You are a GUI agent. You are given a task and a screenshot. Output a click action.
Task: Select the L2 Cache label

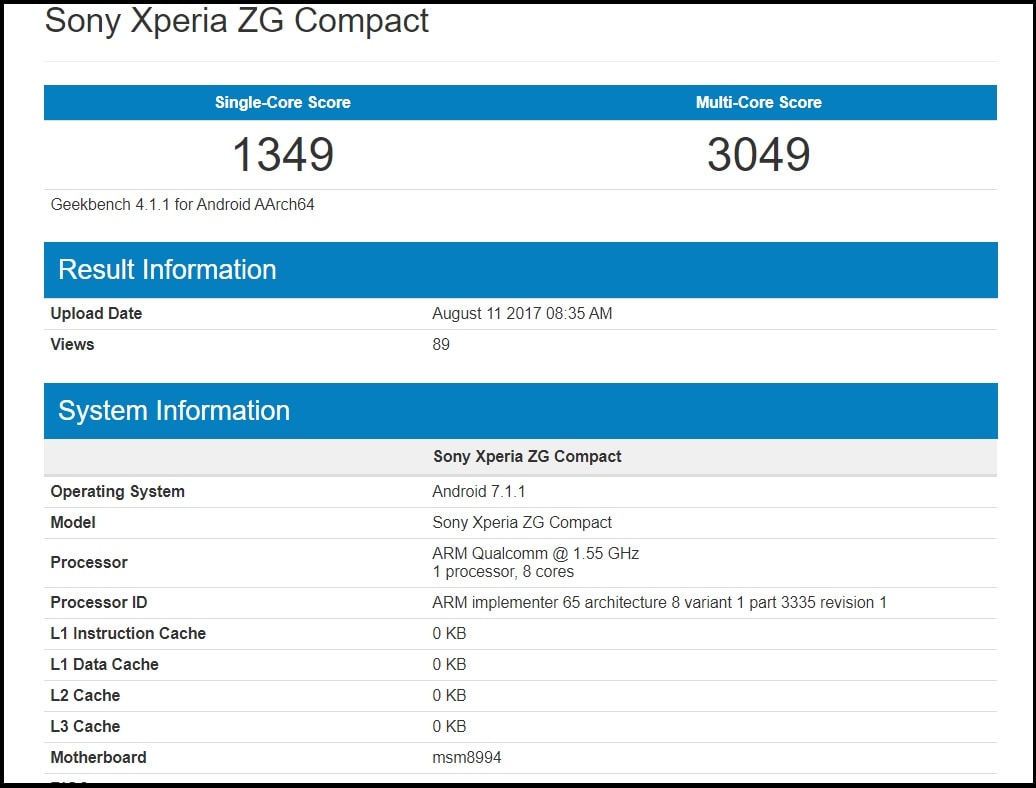[x=85, y=696]
